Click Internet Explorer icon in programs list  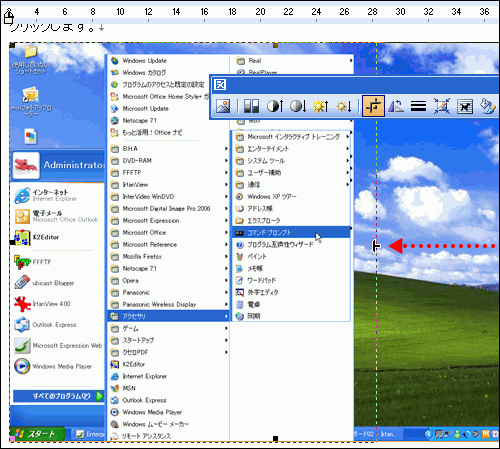115,377
